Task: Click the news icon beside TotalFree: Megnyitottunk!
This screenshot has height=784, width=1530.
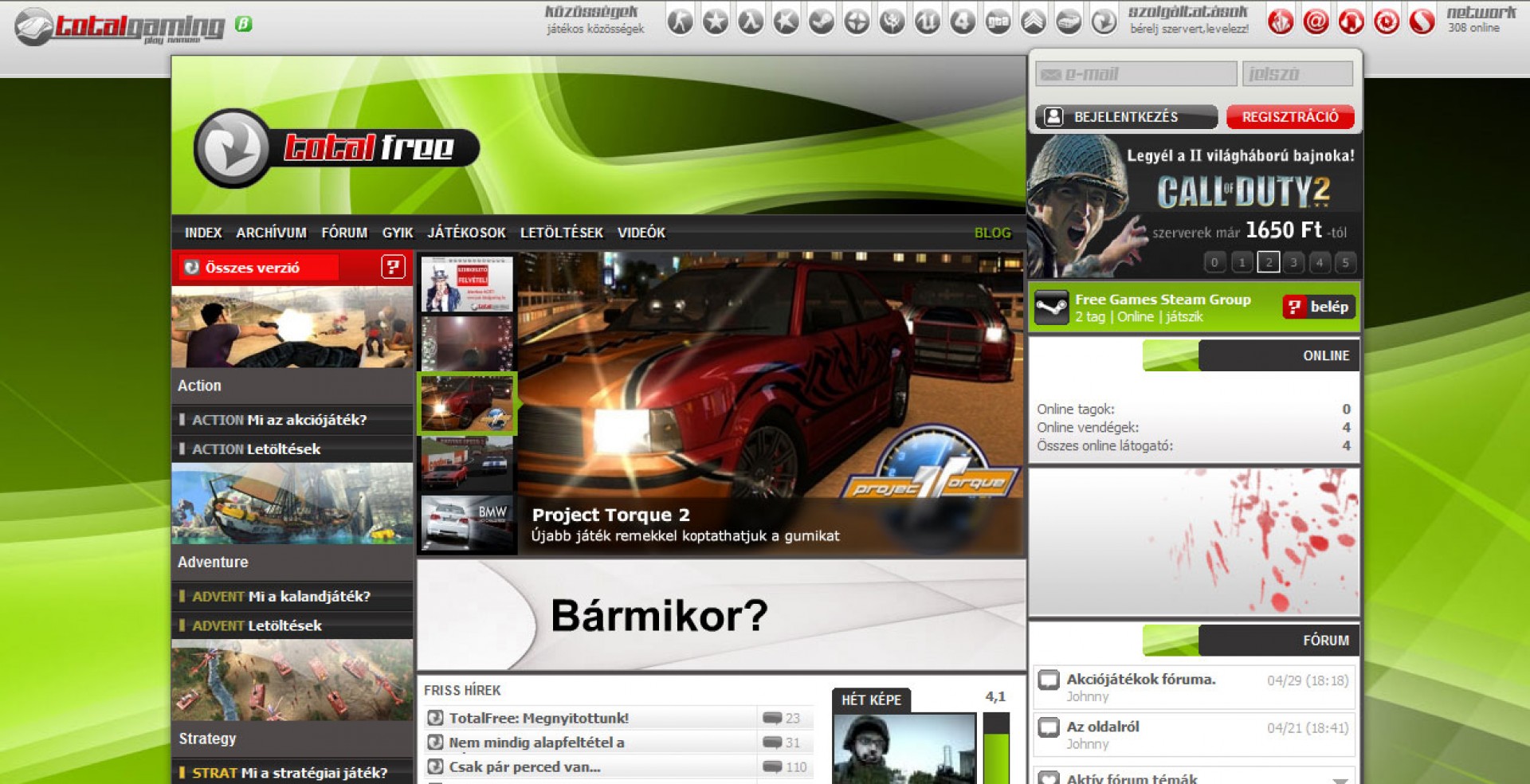Action: (x=435, y=718)
